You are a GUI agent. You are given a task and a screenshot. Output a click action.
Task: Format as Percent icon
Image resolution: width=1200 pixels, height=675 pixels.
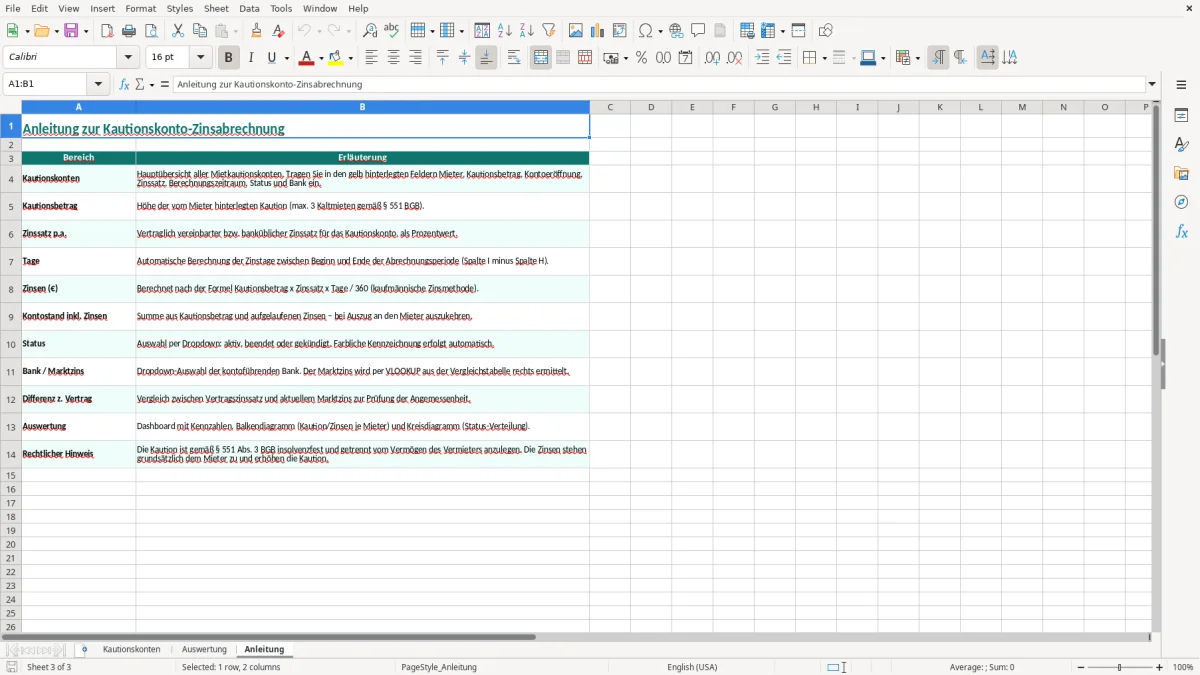[641, 58]
